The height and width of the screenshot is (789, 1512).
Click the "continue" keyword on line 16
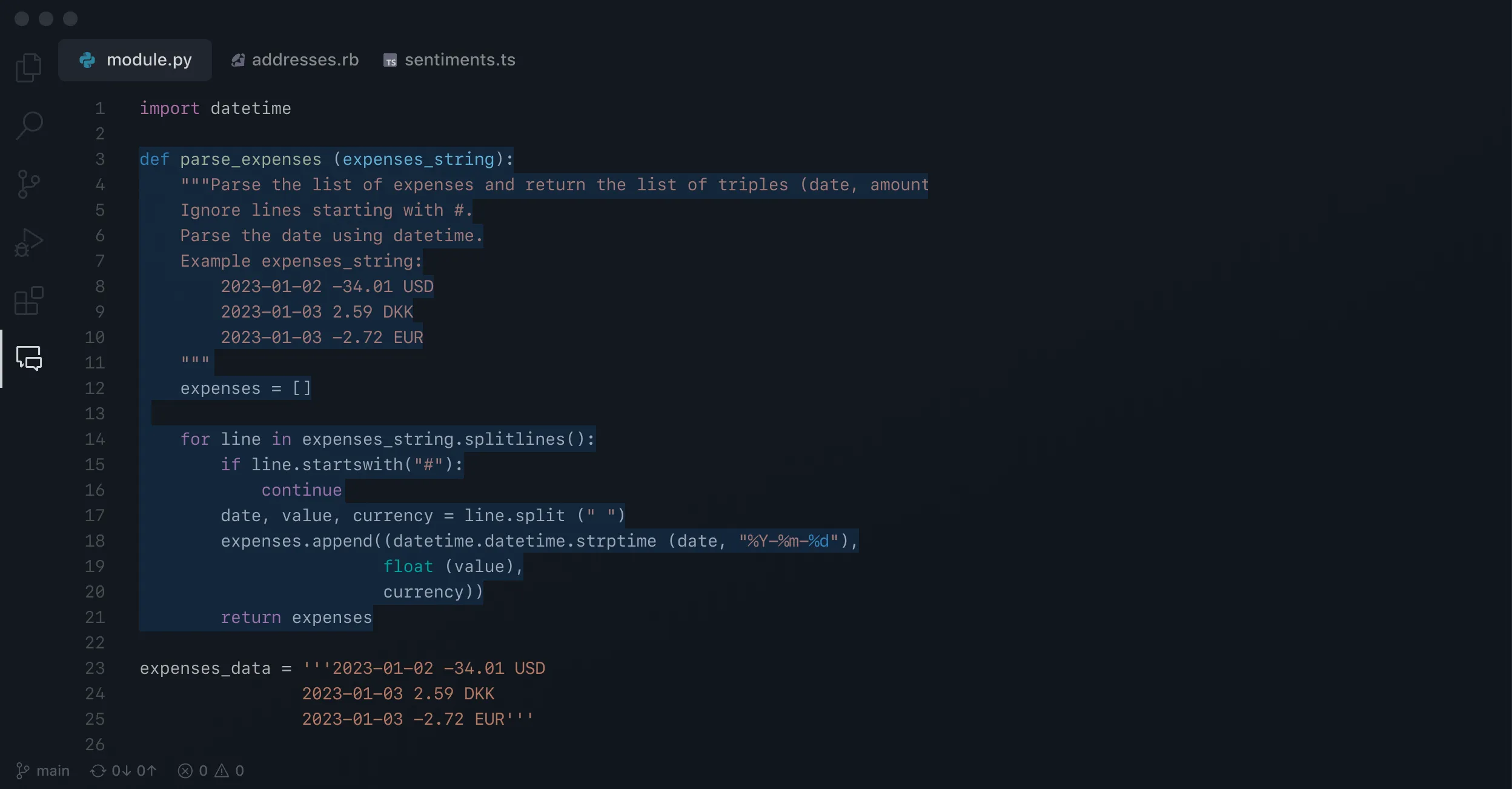point(302,490)
